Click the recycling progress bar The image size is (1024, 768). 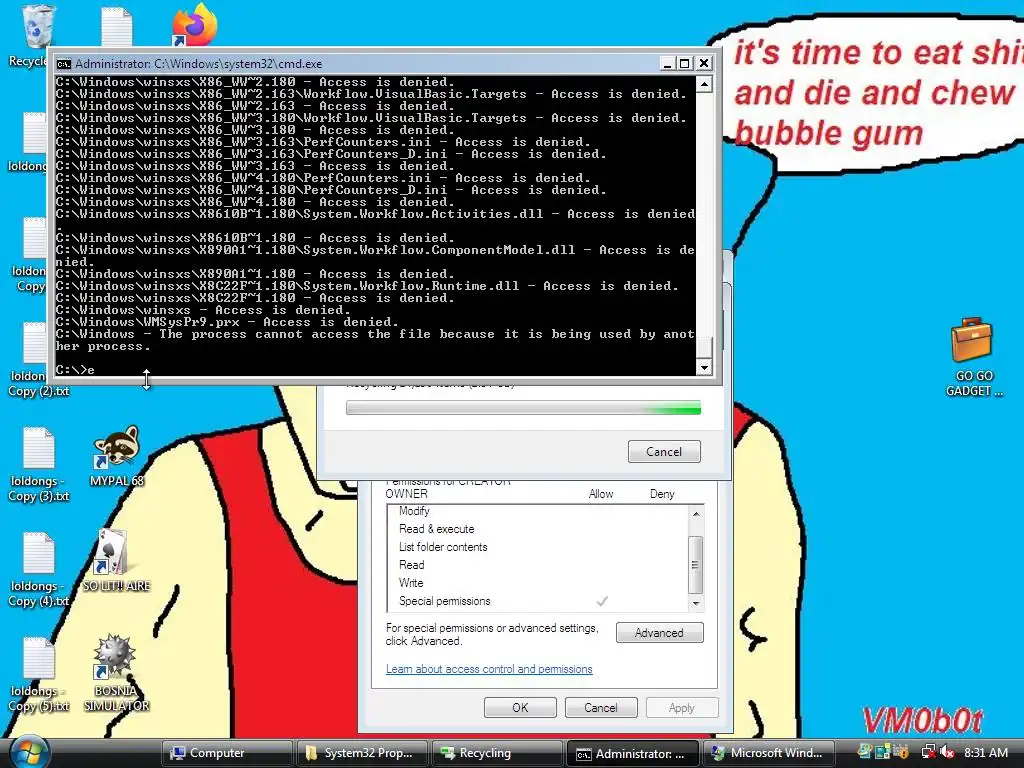click(x=523, y=409)
